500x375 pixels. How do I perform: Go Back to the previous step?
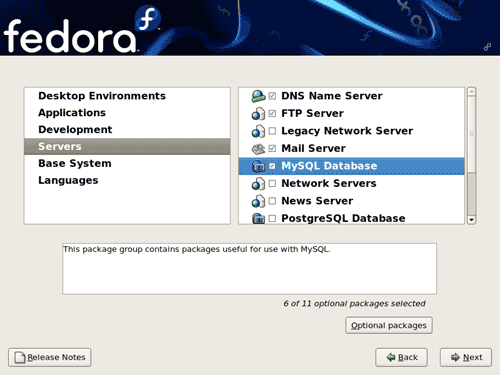[401, 357]
